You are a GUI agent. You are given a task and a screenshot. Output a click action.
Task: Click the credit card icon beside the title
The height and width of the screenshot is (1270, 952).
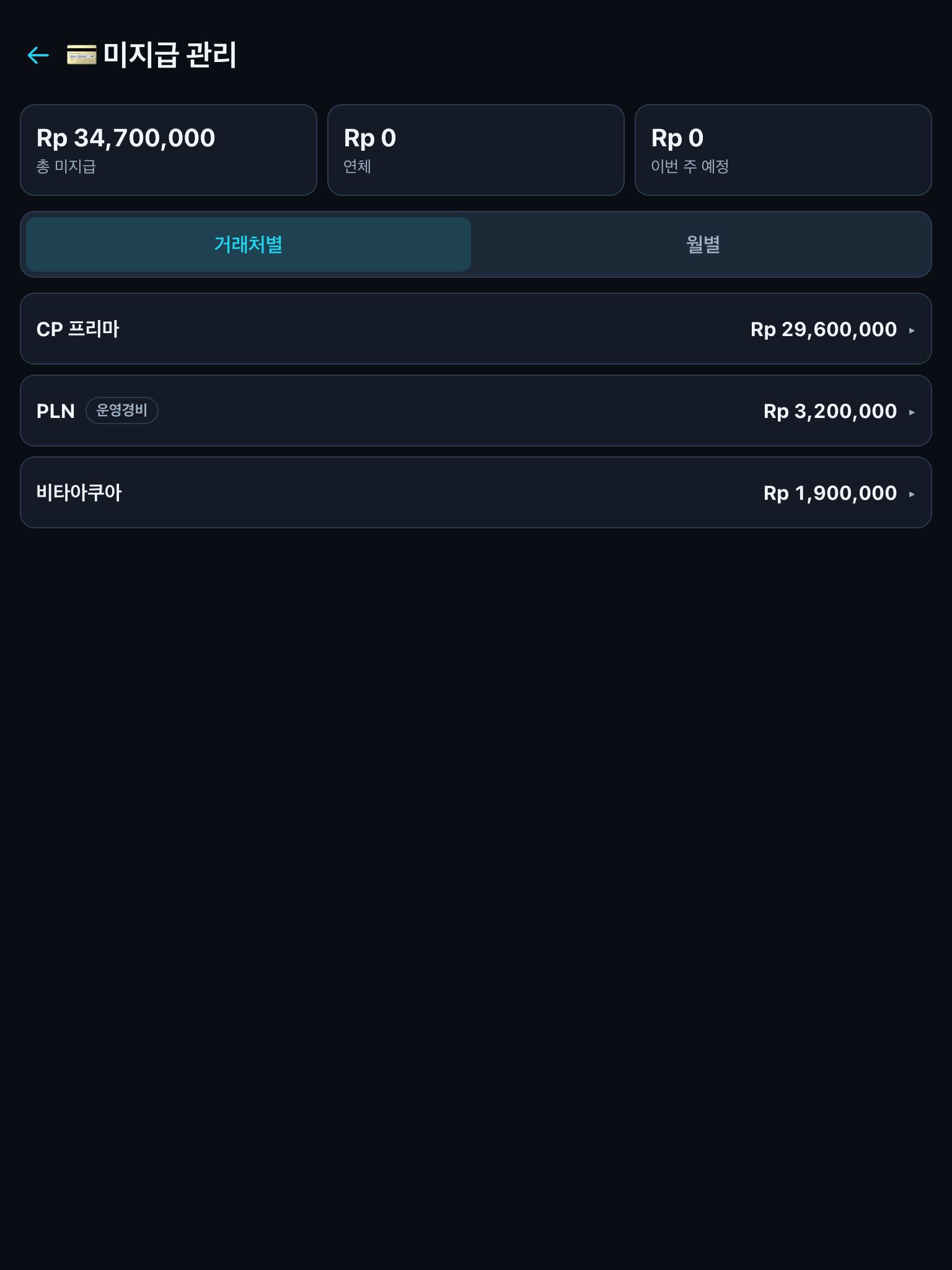pos(82,55)
